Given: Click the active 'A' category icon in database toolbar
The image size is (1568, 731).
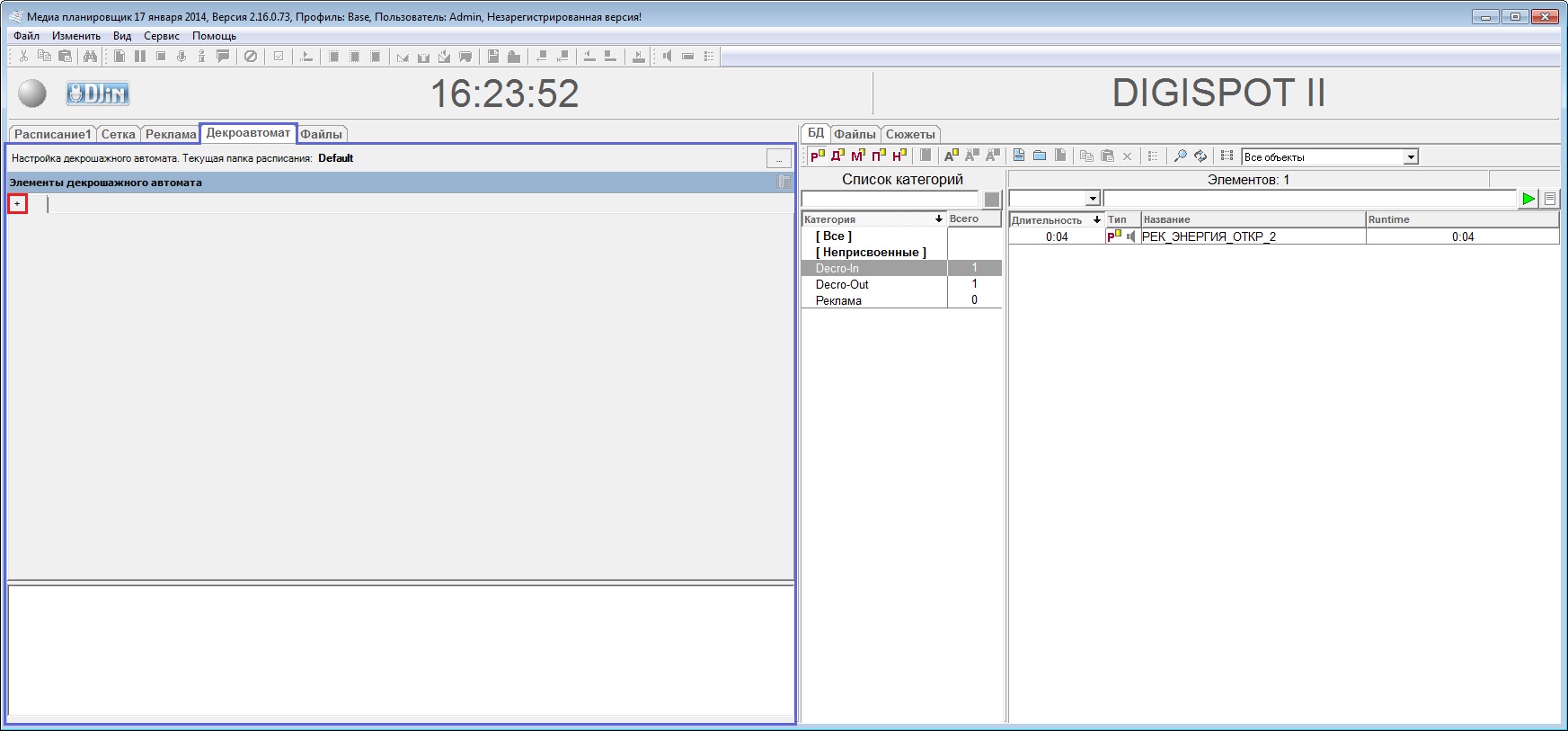Looking at the screenshot, I should coord(952,156).
